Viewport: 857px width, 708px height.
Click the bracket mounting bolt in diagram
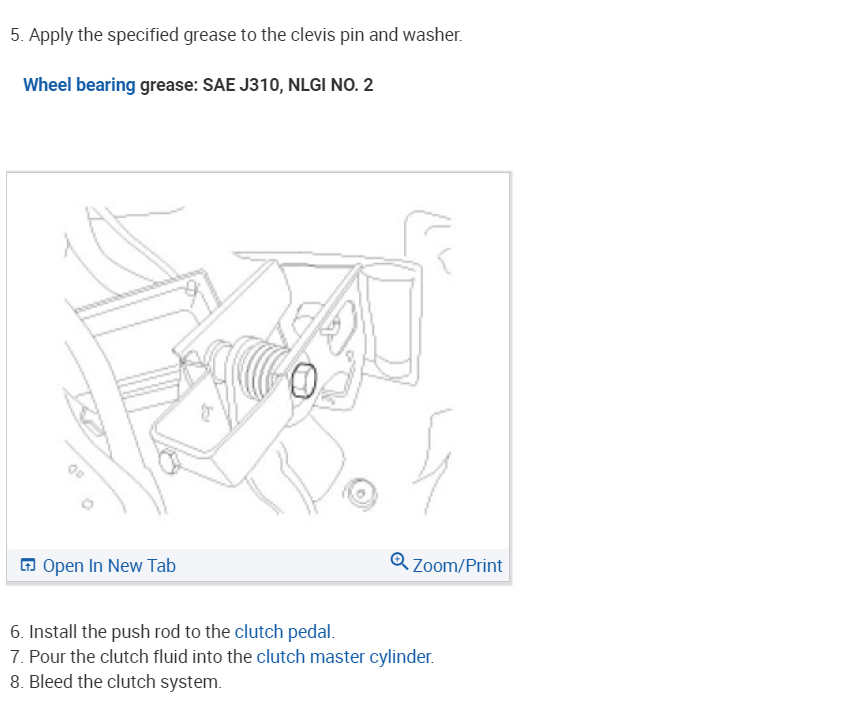(x=169, y=462)
